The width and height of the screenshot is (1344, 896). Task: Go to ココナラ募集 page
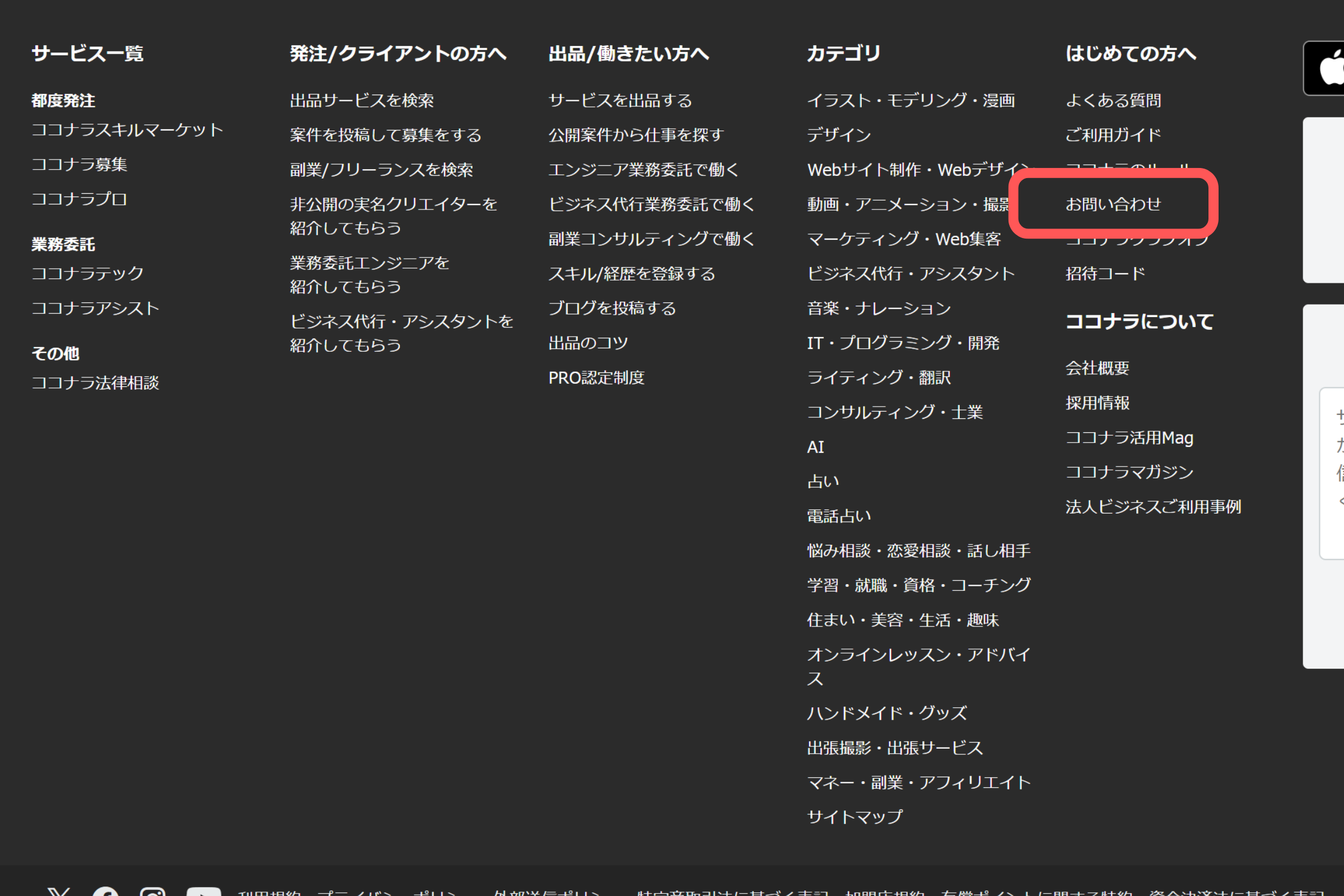[x=80, y=165]
